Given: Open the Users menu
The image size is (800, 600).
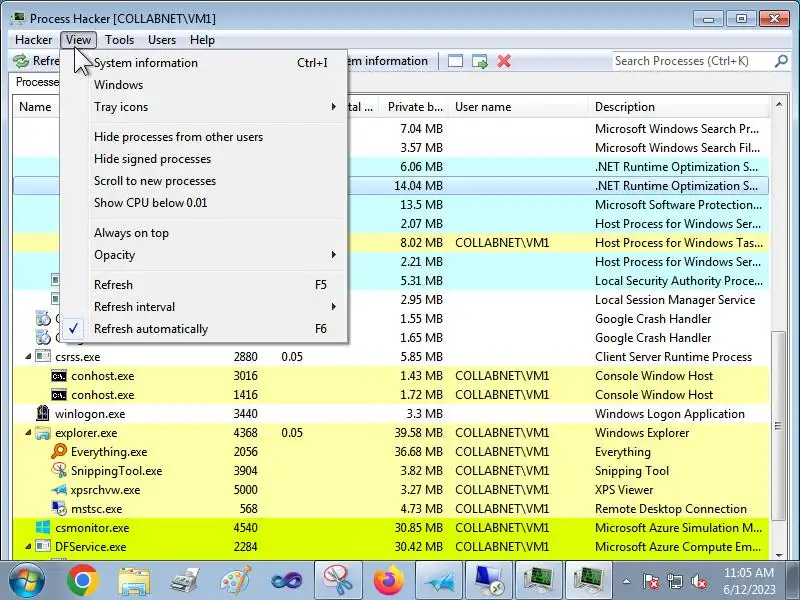Looking at the screenshot, I should pyautogui.click(x=162, y=40).
